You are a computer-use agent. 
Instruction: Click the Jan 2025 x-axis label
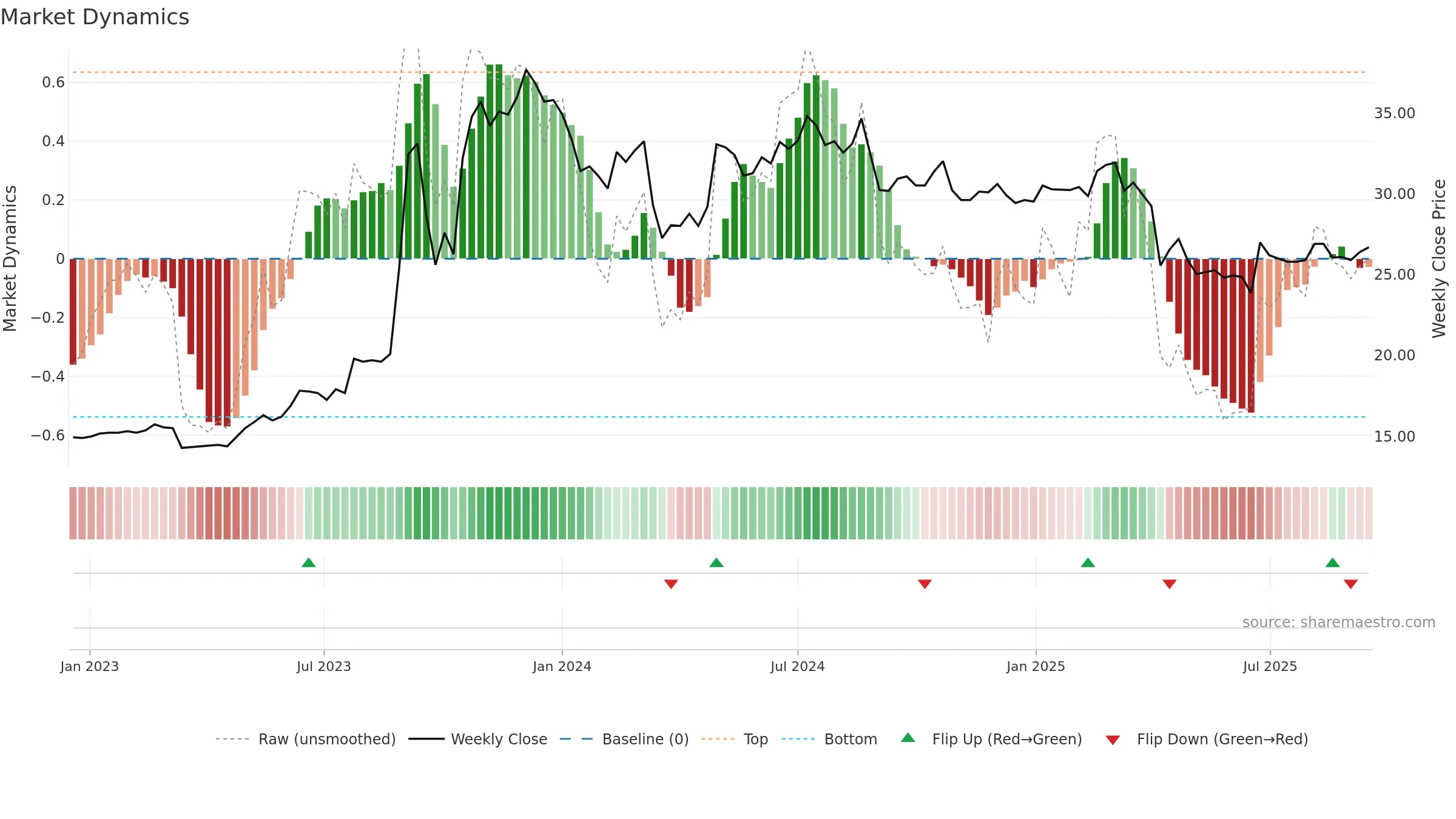[x=1036, y=666]
